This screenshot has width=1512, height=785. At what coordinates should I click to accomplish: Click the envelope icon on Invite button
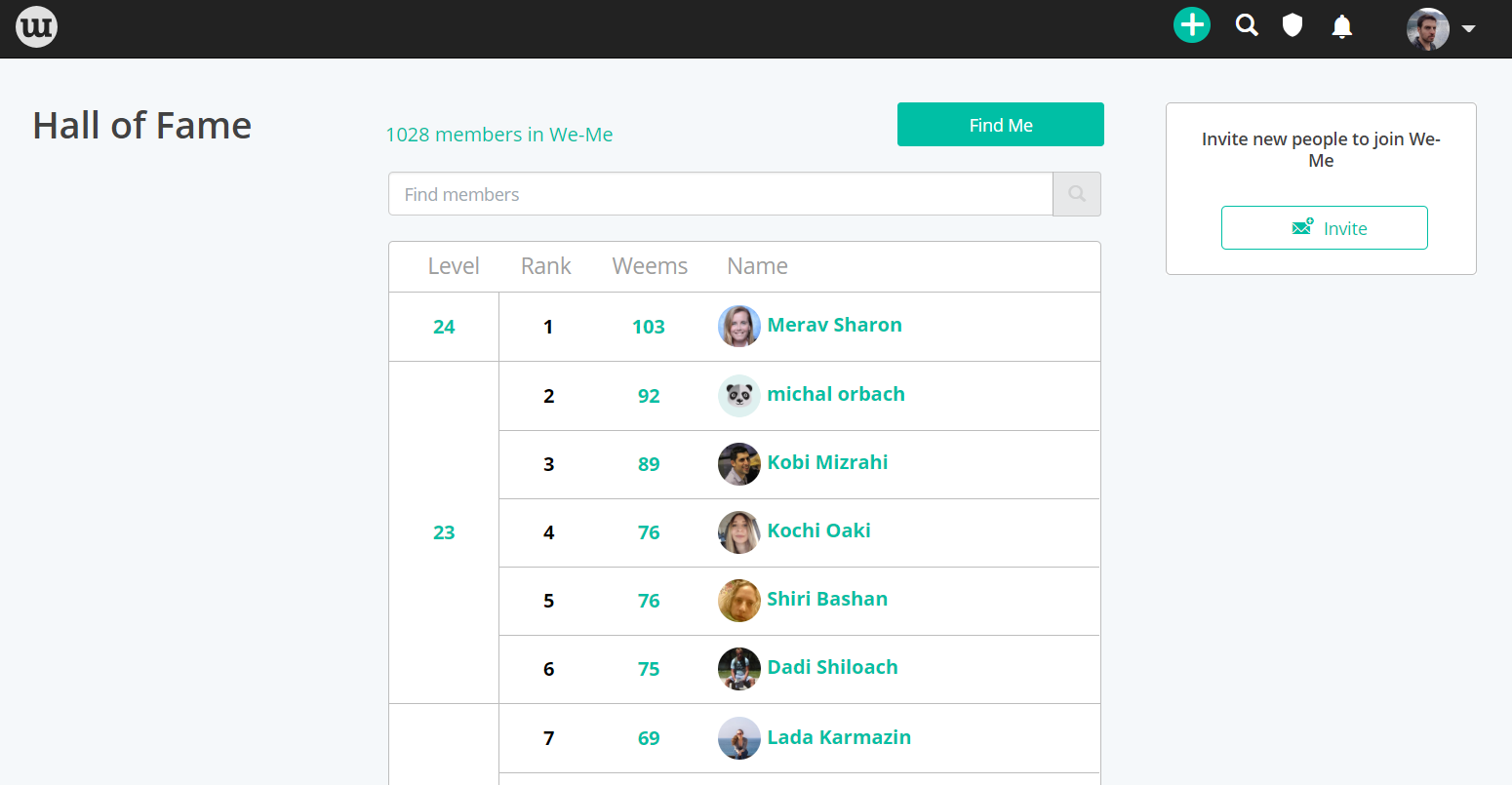click(1302, 227)
